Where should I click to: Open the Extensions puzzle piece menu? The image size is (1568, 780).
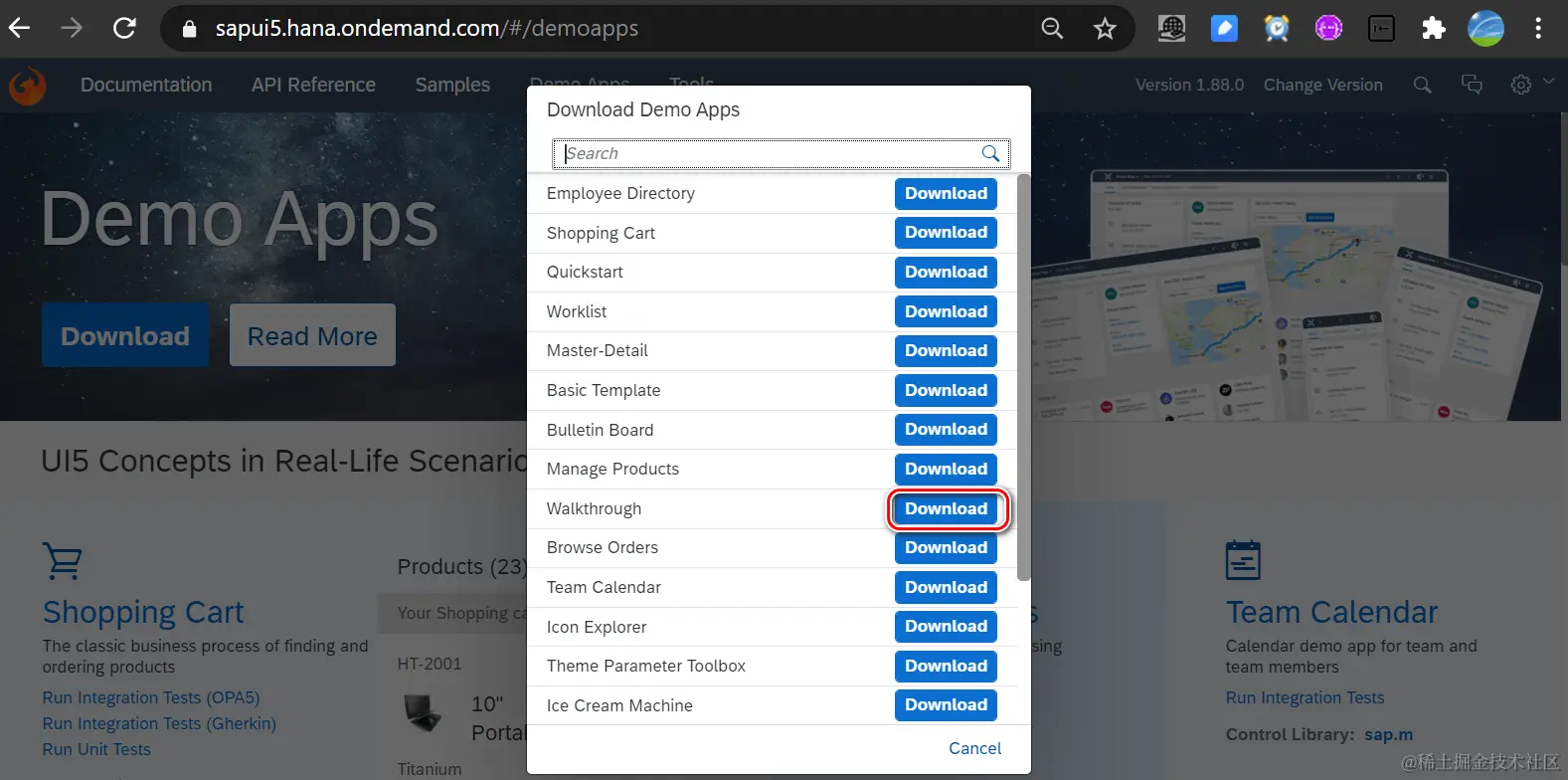1433,28
